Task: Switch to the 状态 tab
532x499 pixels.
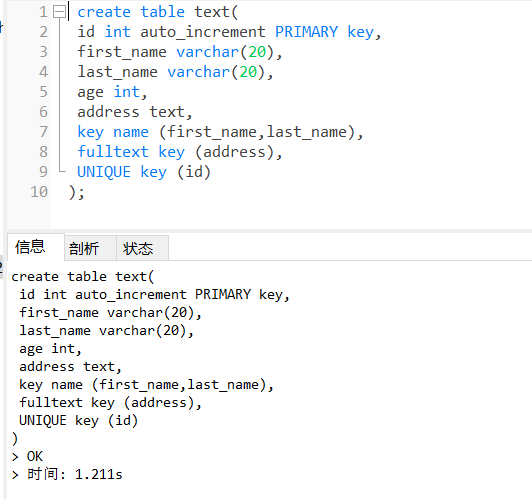Action: tap(142, 248)
